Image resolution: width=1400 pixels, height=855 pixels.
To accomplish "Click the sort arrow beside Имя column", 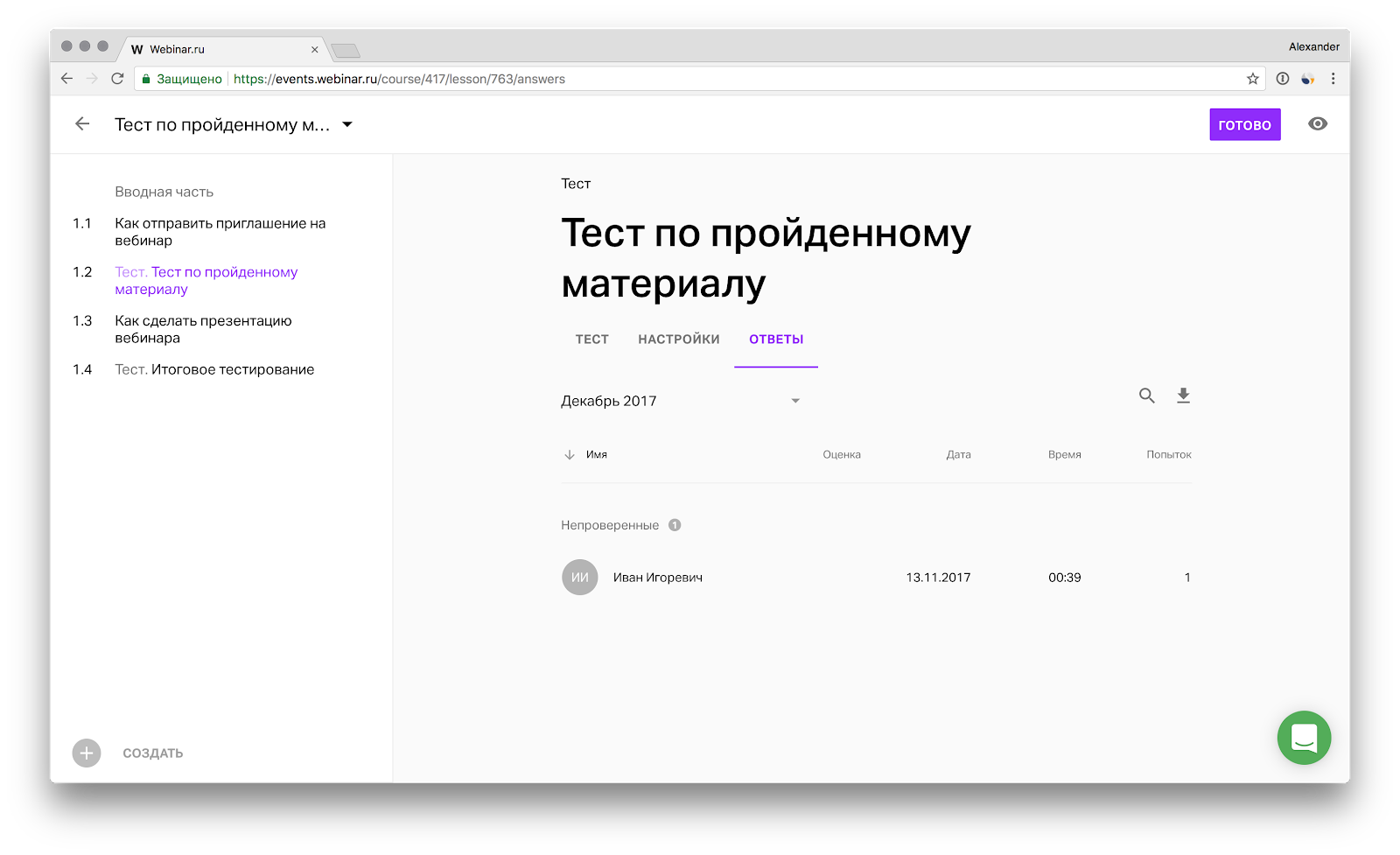I will (570, 455).
